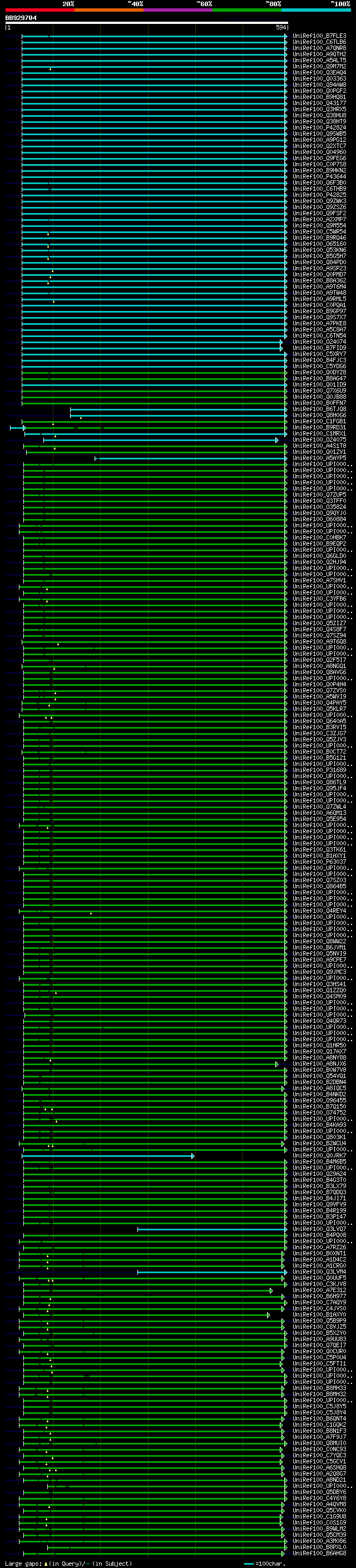
Task: Select the UniRef100_Q8NUI0 label
Action: pyautogui.click(x=319, y=1443)
